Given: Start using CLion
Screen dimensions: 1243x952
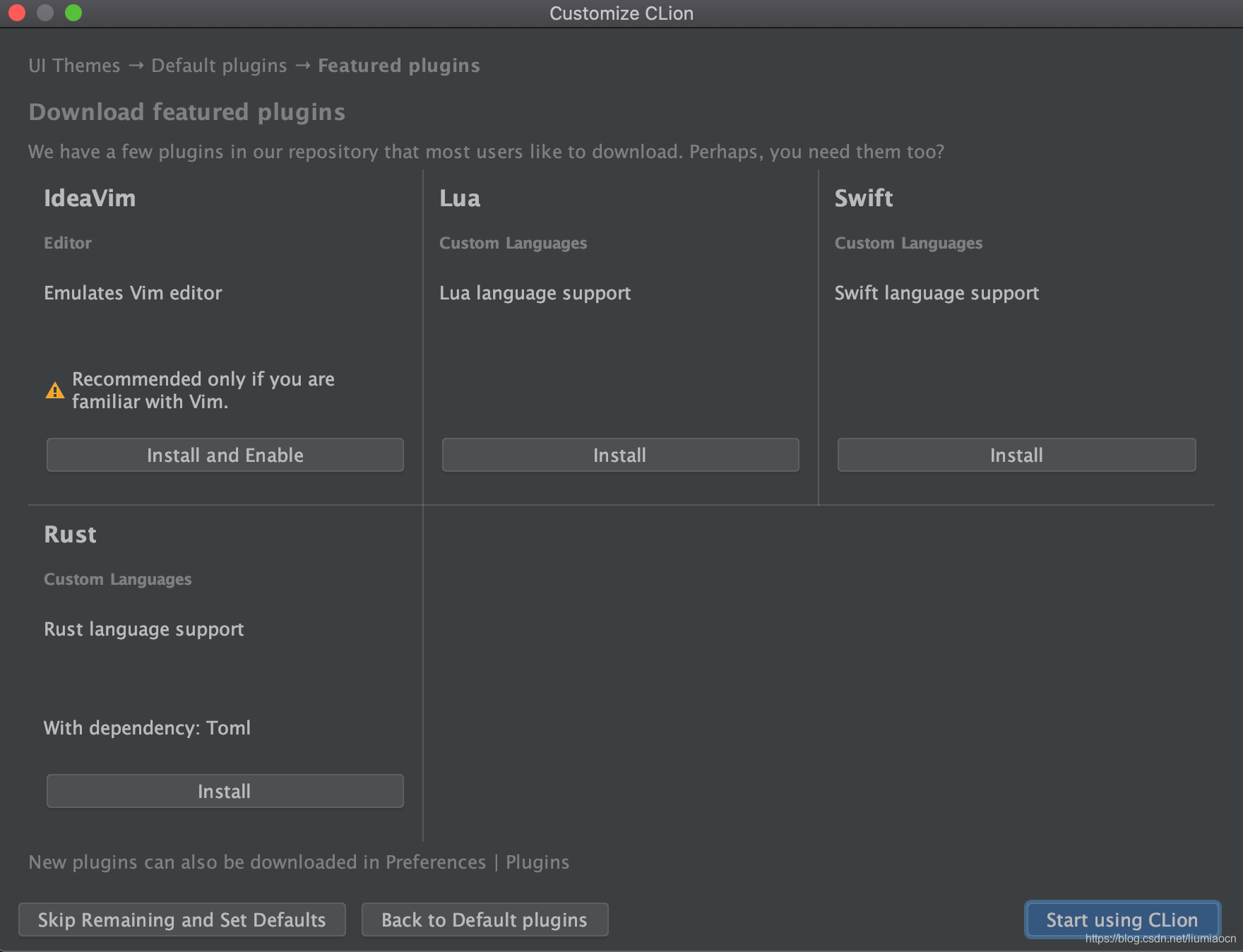Looking at the screenshot, I should click(1122, 920).
